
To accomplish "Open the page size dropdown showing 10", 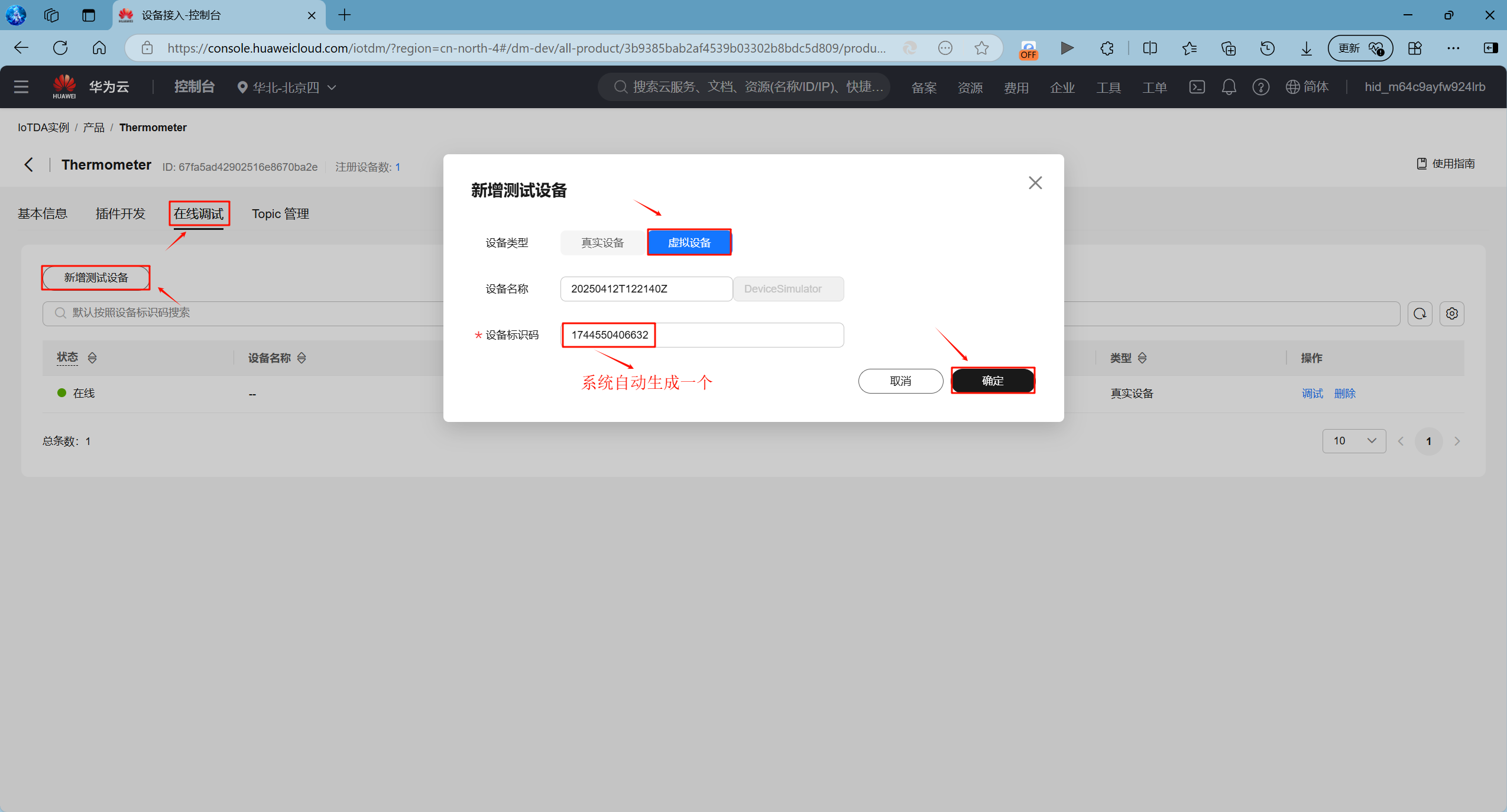I will coord(1353,441).
